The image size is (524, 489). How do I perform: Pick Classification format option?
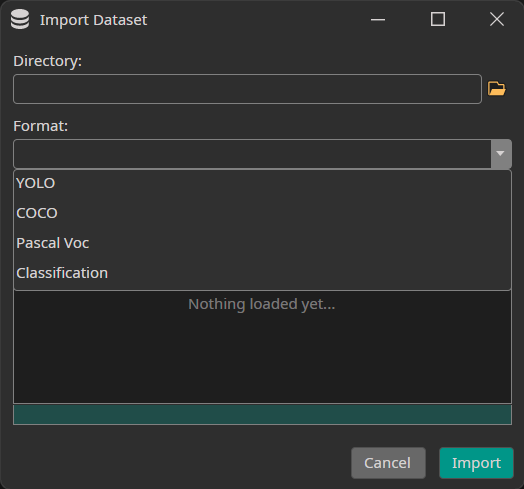(262, 273)
